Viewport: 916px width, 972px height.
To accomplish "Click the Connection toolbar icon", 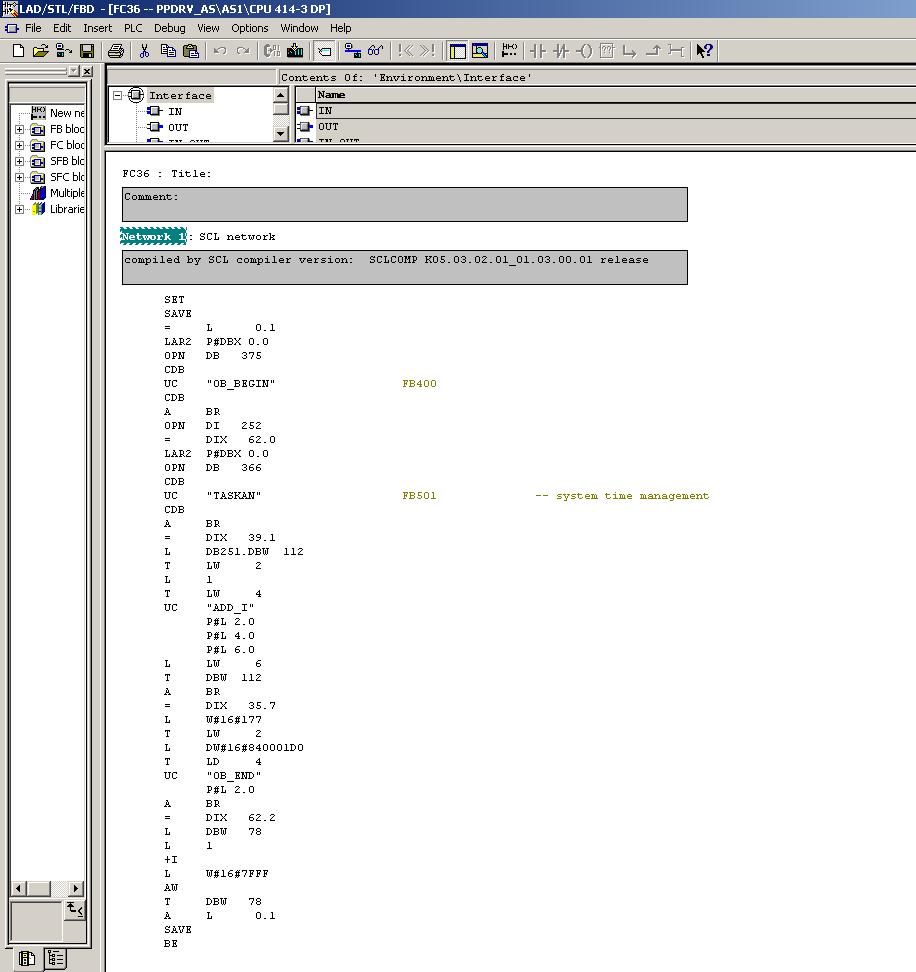I will (x=676, y=51).
